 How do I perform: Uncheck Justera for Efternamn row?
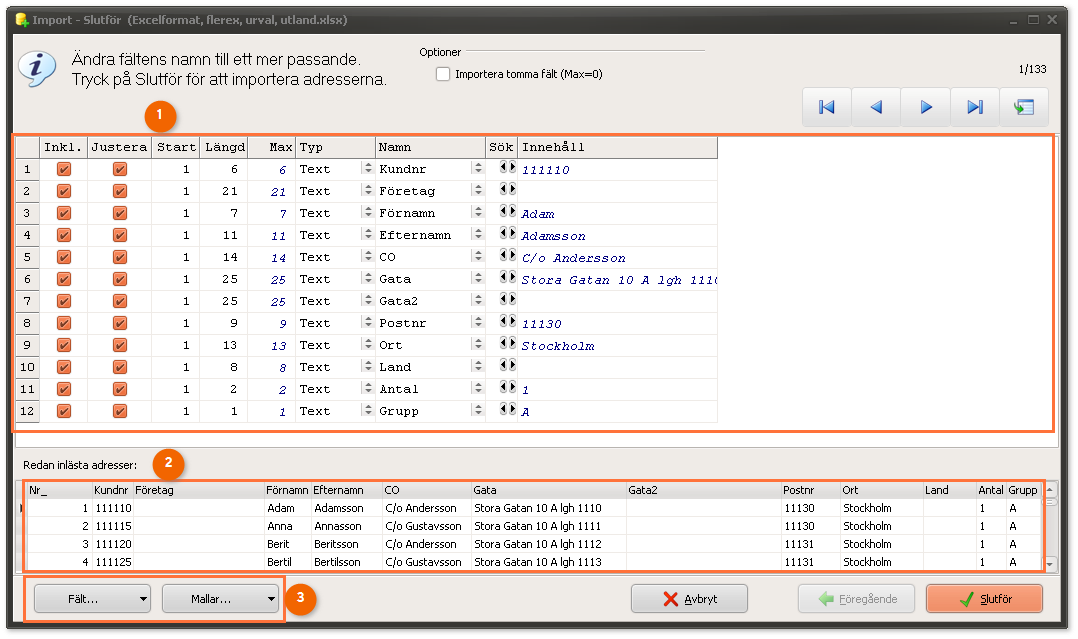click(120, 235)
